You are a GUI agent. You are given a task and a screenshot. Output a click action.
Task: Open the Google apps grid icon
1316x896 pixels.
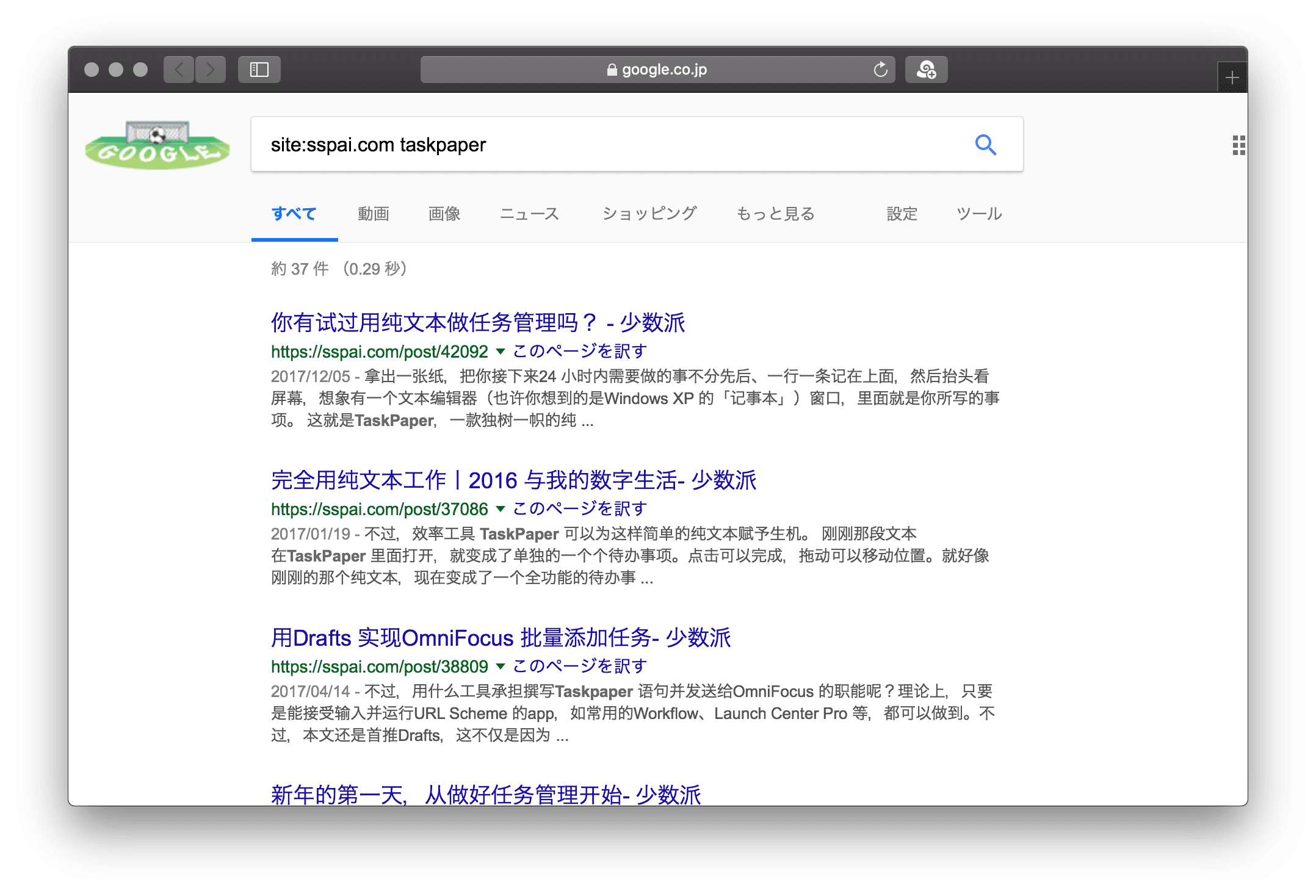[1238, 145]
